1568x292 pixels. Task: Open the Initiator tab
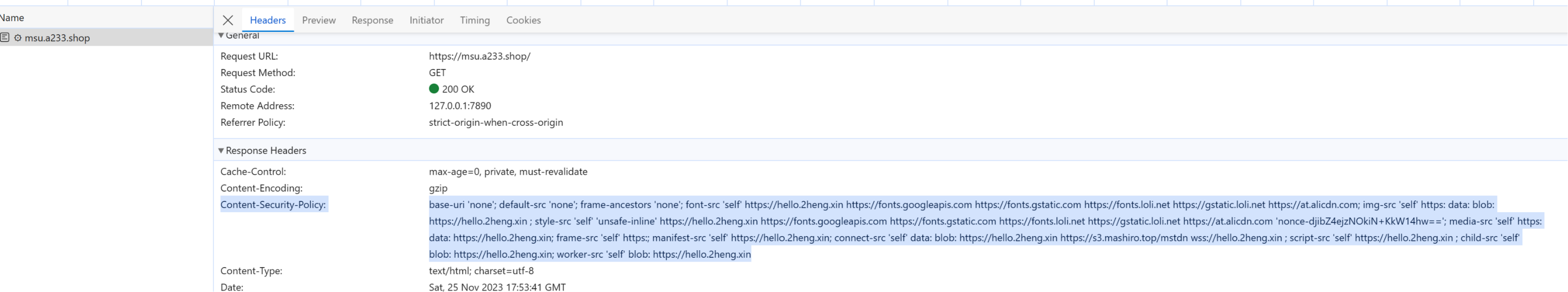426,20
